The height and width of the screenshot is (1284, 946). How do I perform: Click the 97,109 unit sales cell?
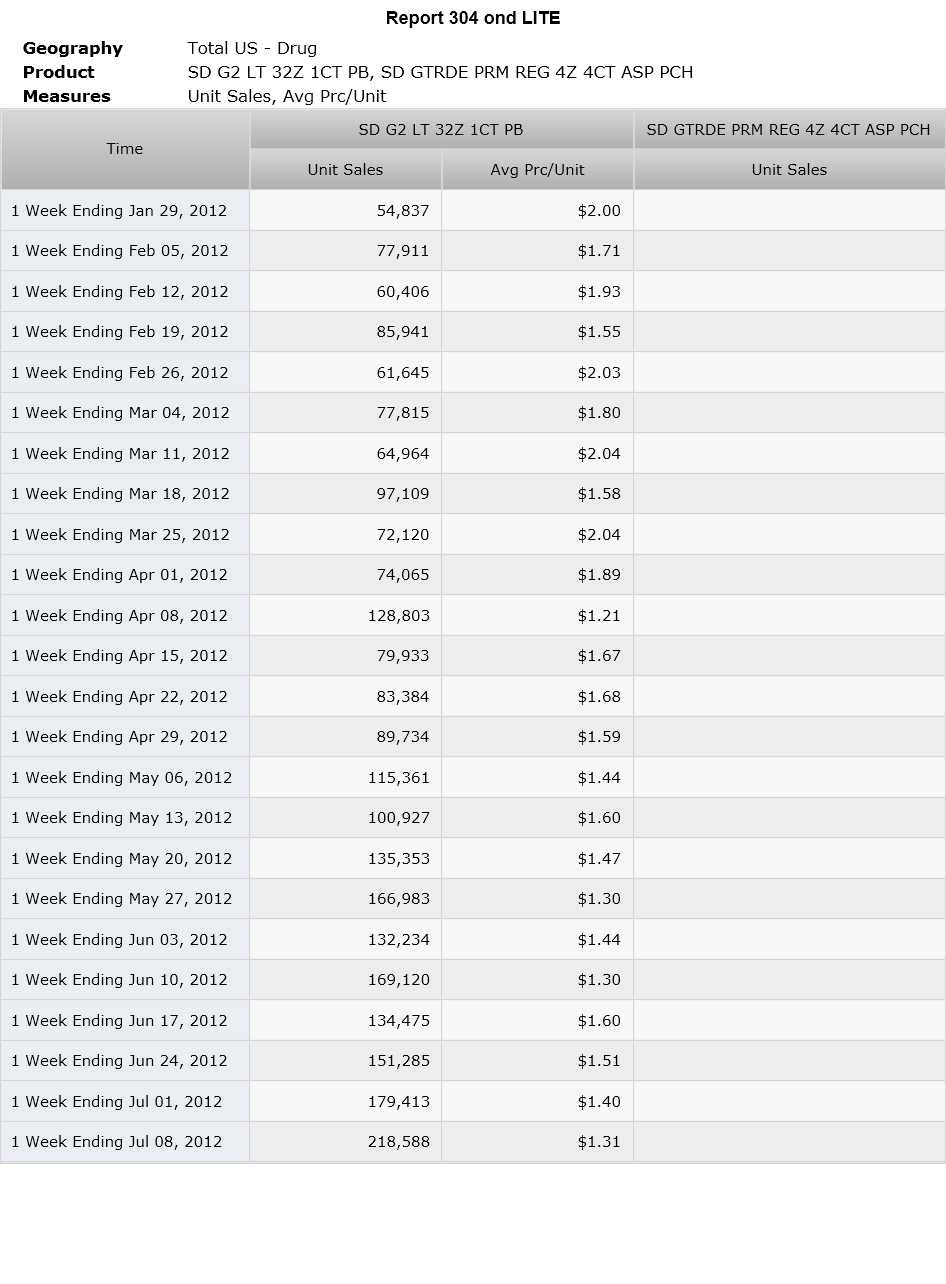[x=345, y=494]
